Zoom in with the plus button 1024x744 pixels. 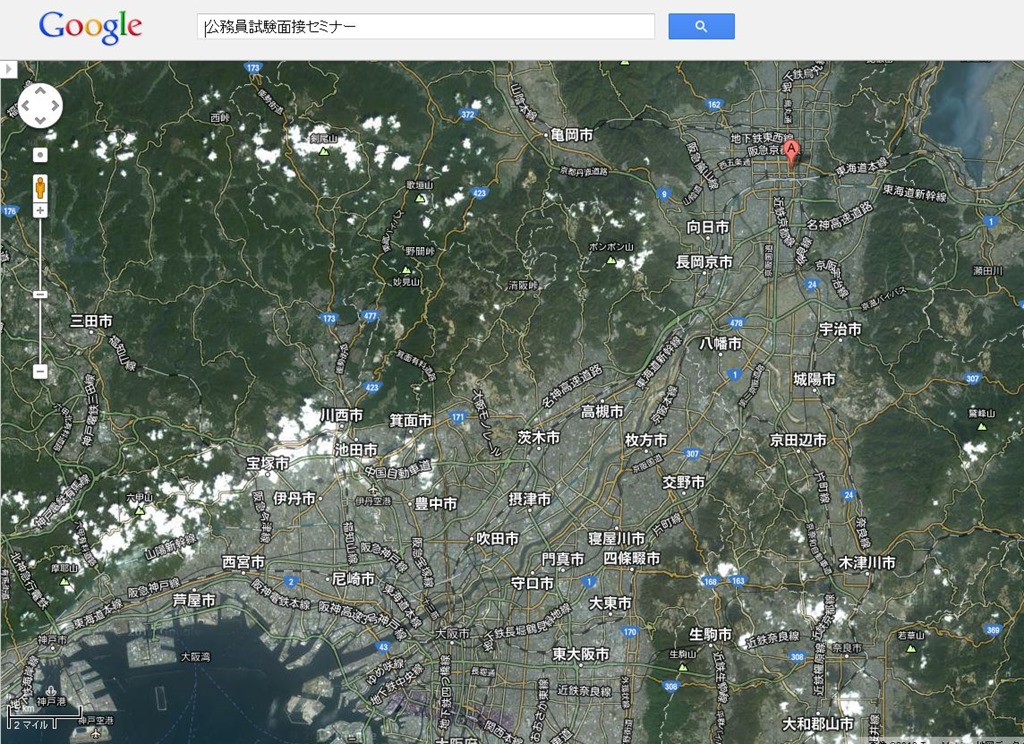40,211
